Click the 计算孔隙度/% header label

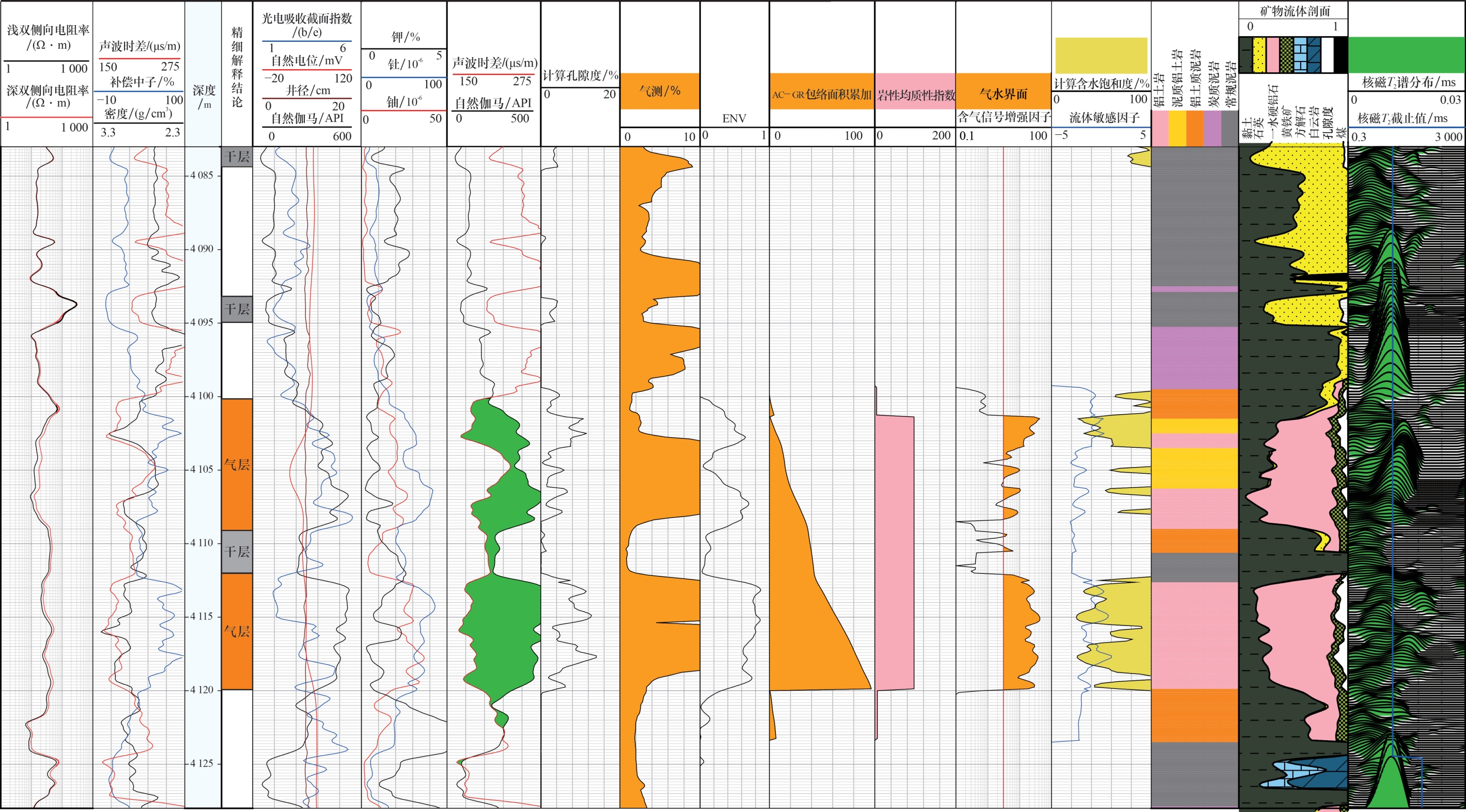pos(580,75)
